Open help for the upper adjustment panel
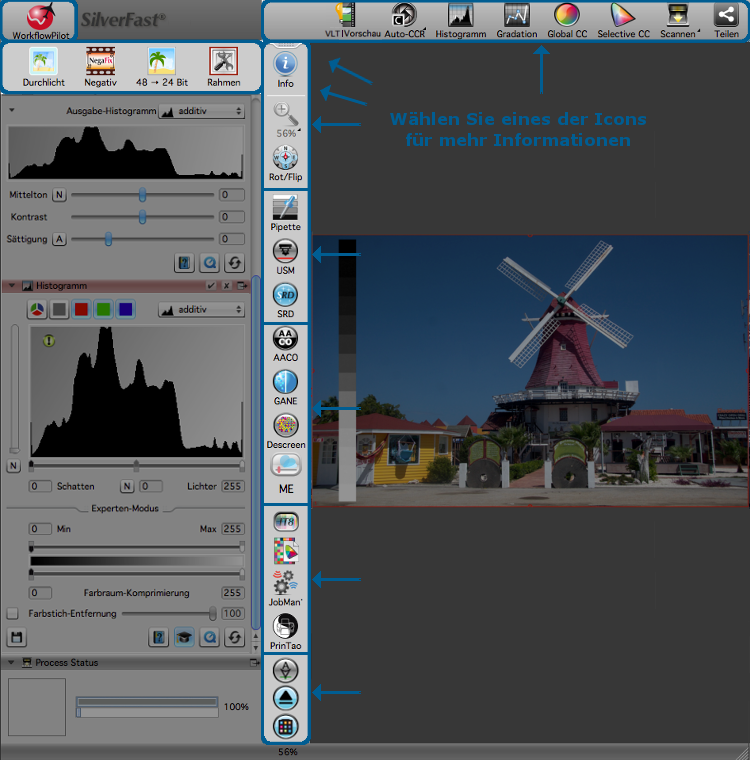Viewport: 750px width, 760px height. 184,263
